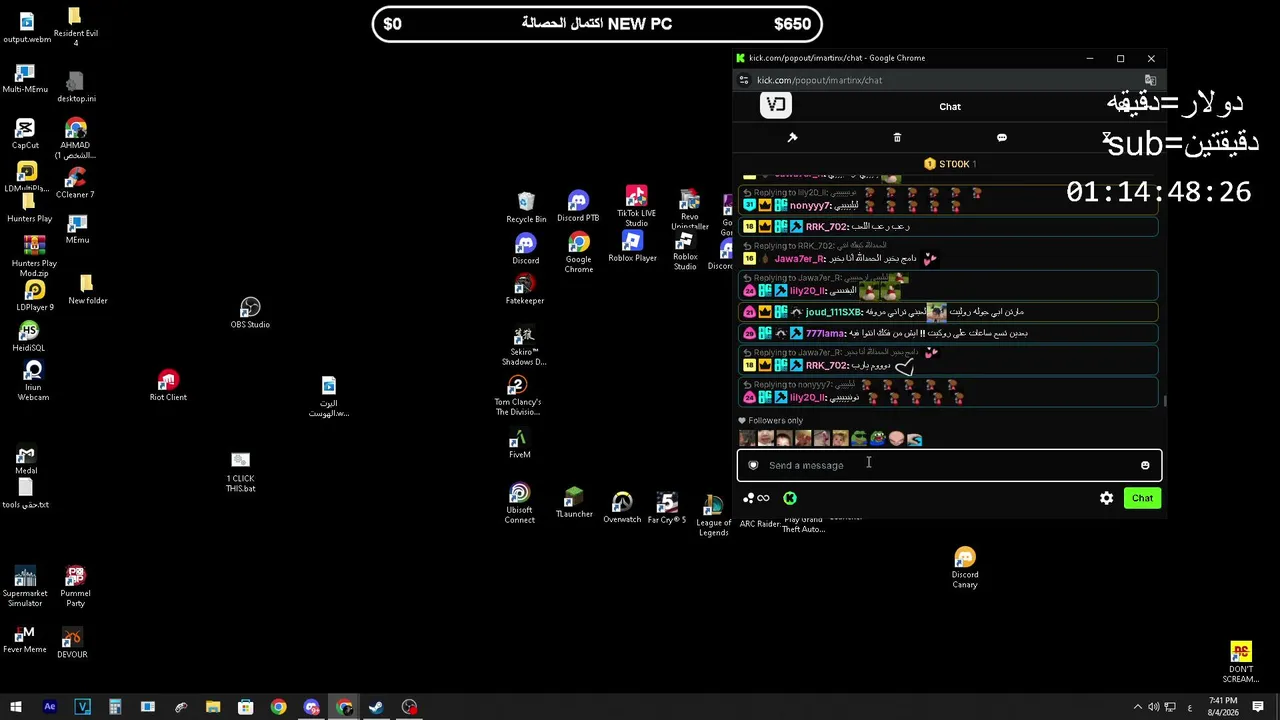Select the HeidiSQL desktop icon

(x=28, y=337)
